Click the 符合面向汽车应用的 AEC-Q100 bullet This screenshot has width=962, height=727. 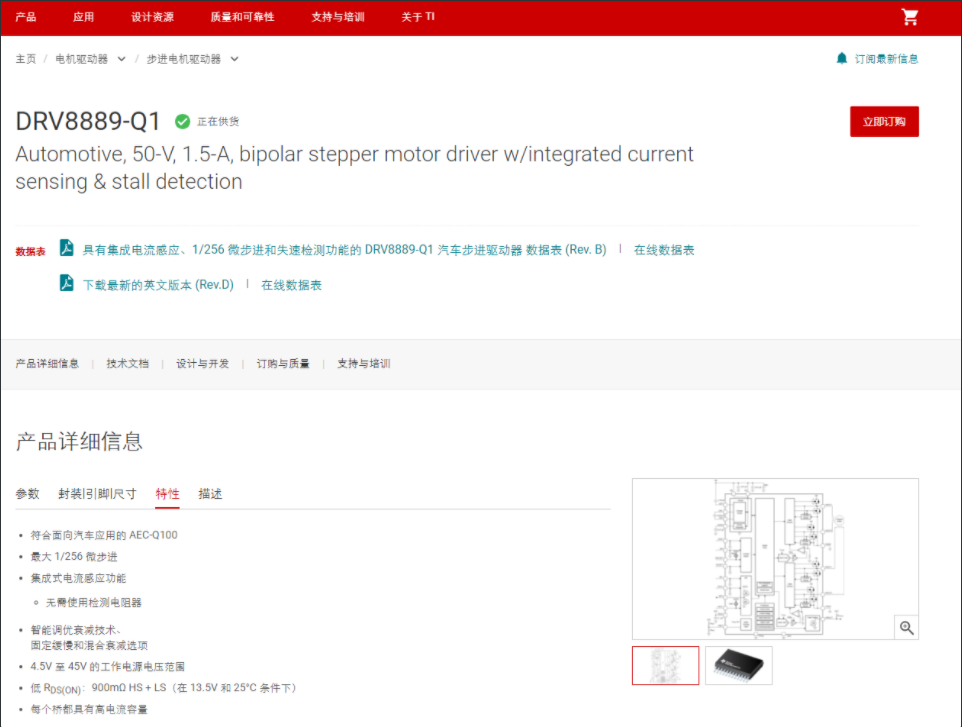(x=104, y=535)
